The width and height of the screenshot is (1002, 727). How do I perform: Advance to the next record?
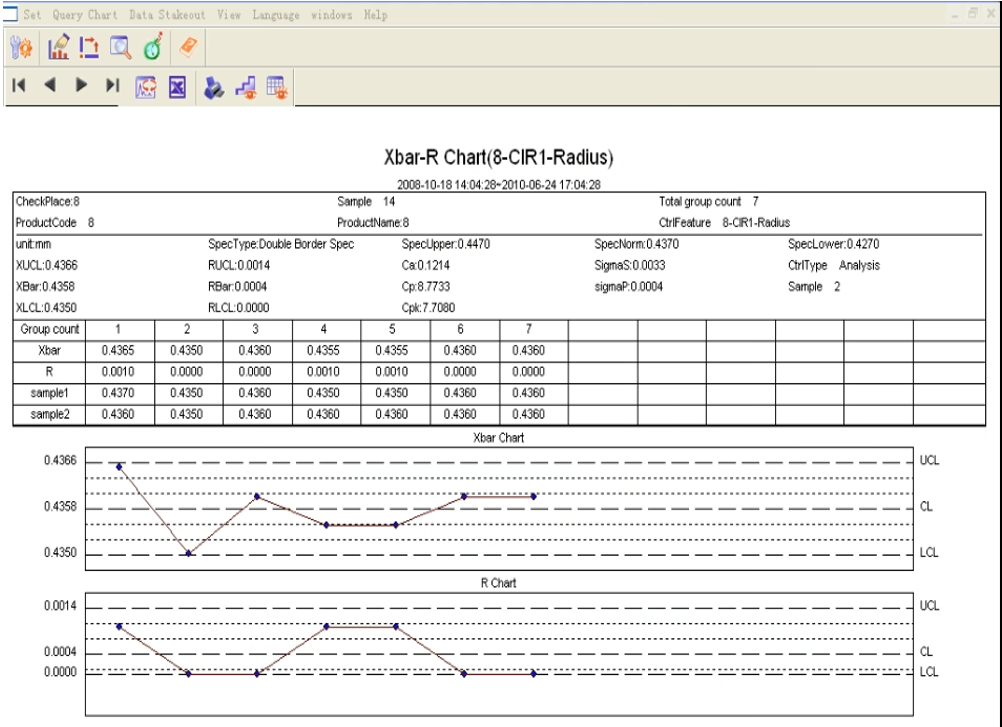(x=81, y=87)
